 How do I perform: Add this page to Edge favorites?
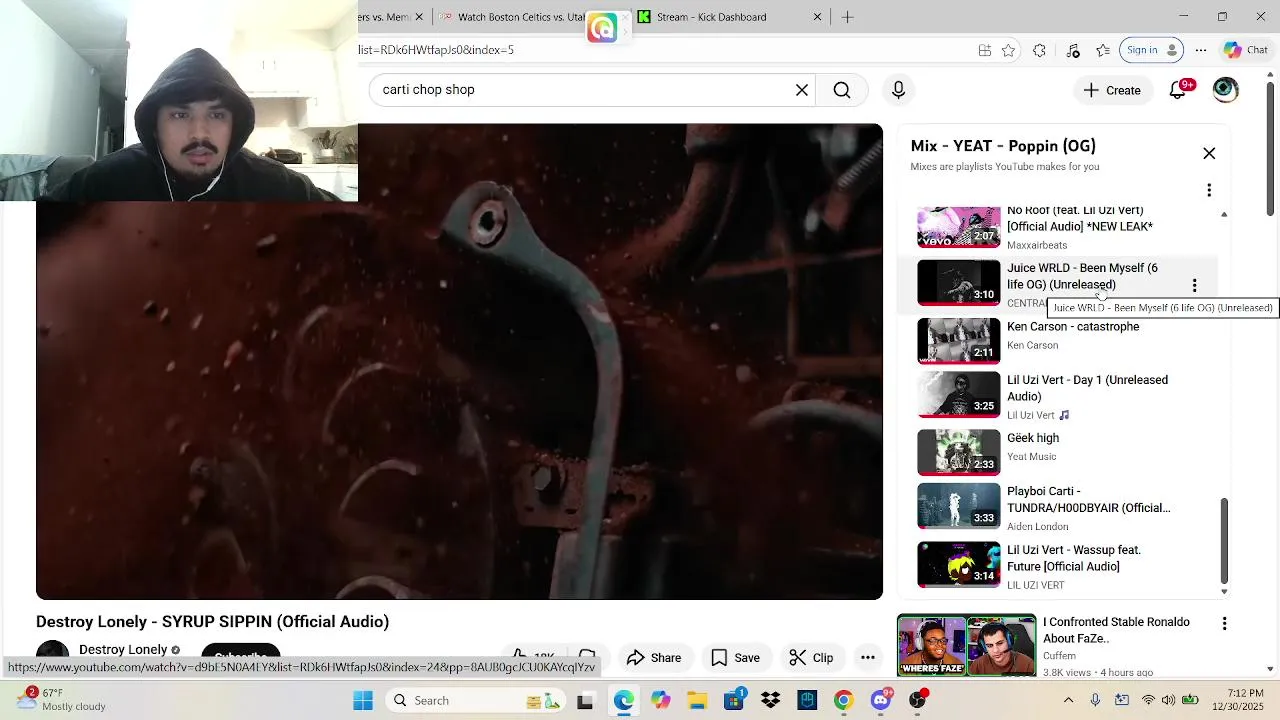coord(1008,50)
